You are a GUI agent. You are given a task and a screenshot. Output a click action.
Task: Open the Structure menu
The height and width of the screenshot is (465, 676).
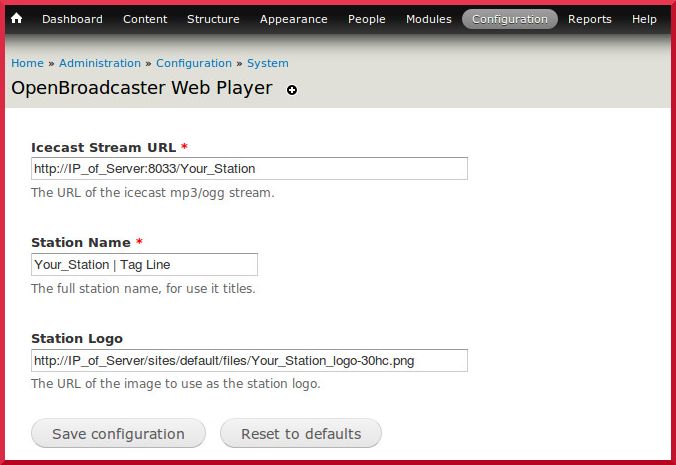tap(213, 19)
